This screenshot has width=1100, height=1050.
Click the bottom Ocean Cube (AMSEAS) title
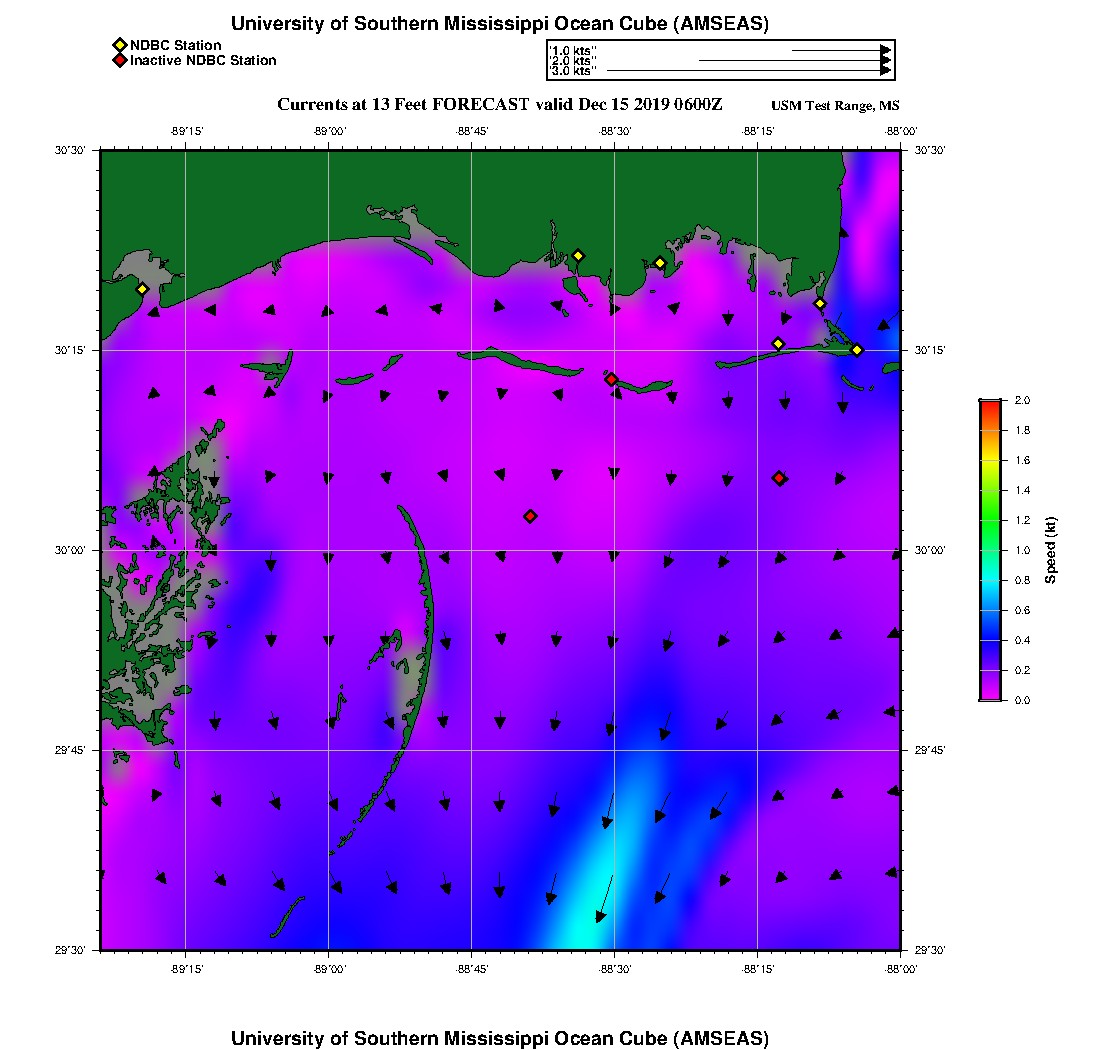[x=500, y=1037]
